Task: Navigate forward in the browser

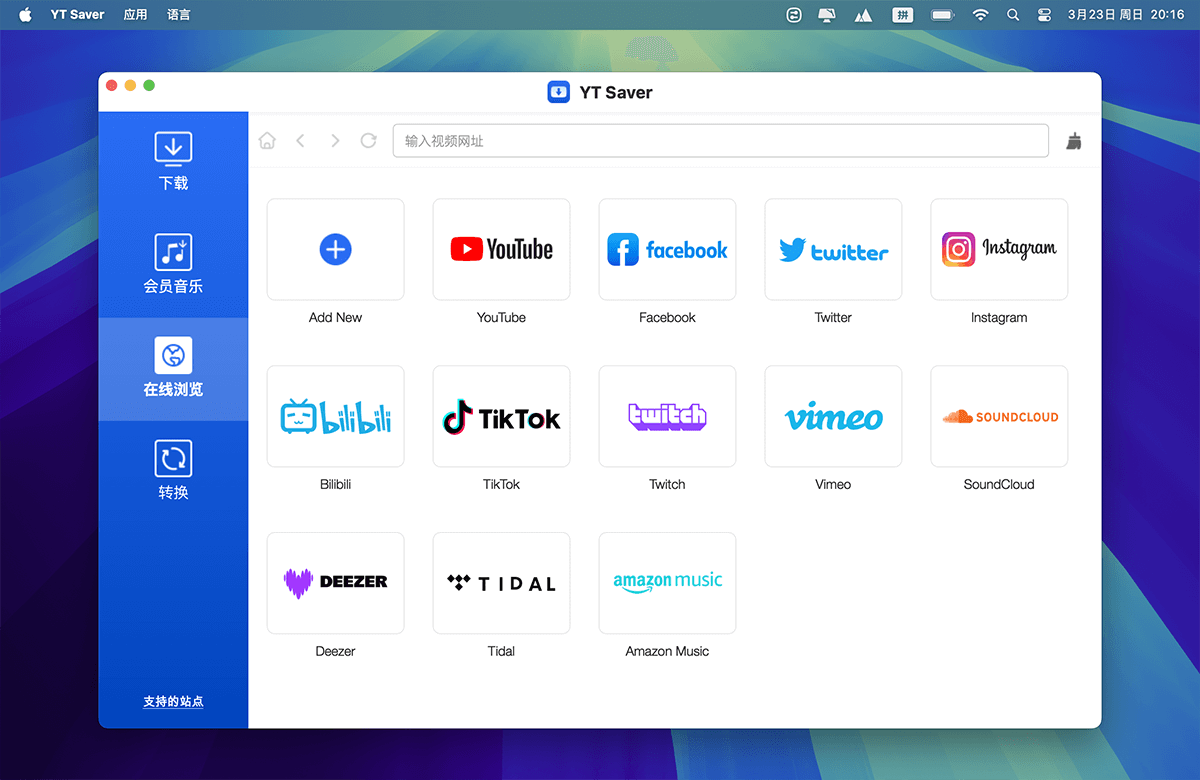Action: point(335,141)
